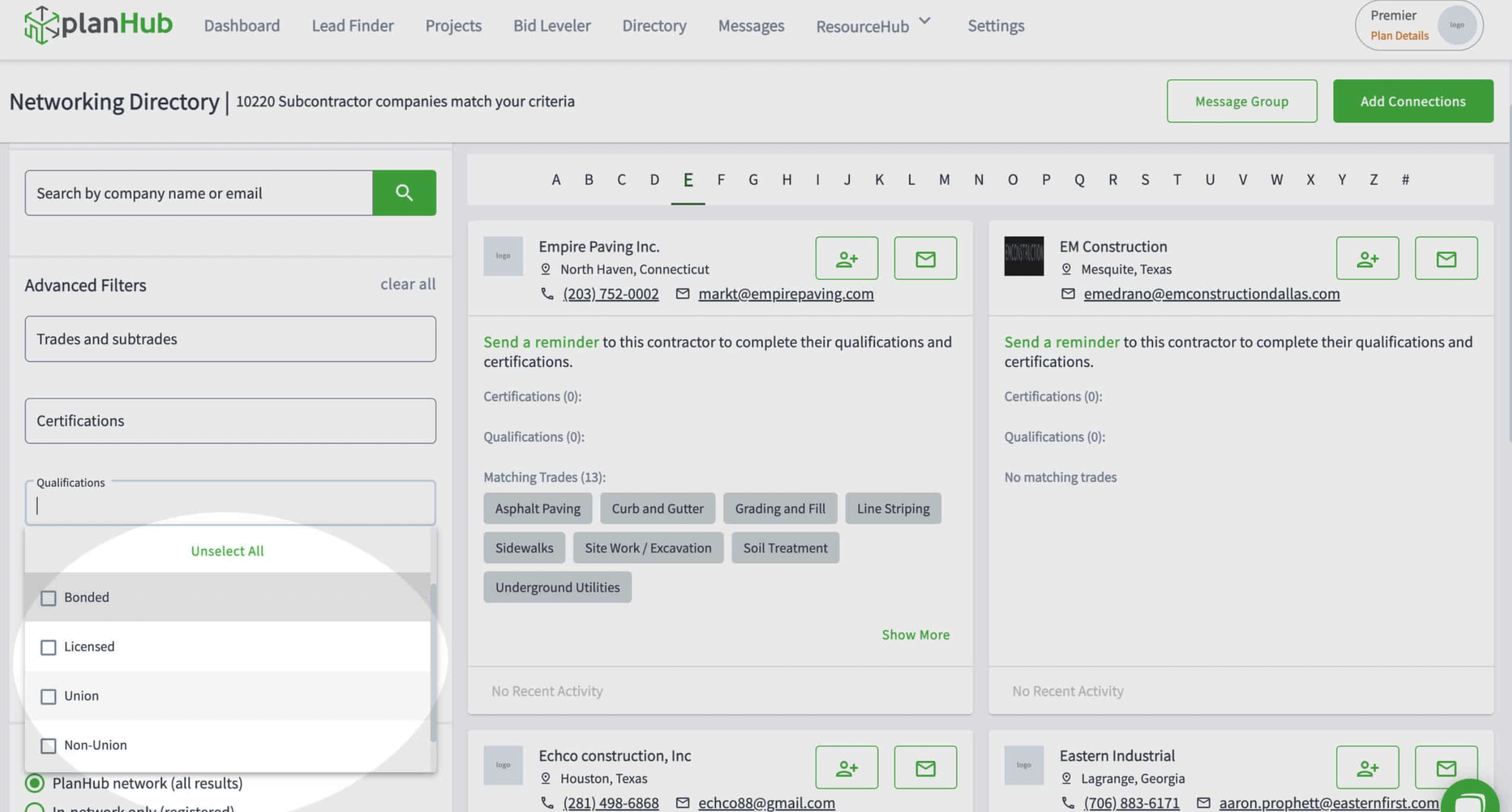1512x812 pixels.
Task: Click the Message Group button
Action: tap(1242, 101)
